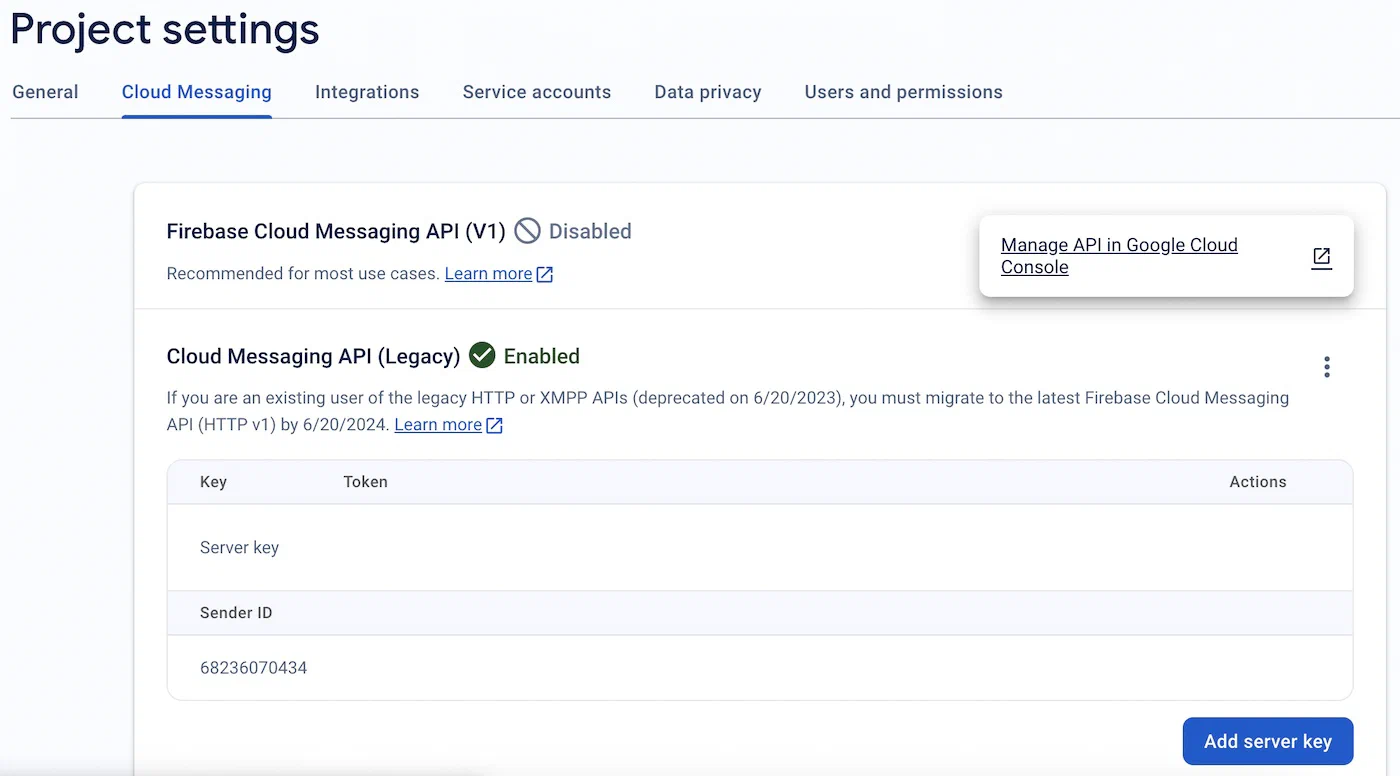Click the Token column header
The image size is (1400, 776).
[x=365, y=482]
